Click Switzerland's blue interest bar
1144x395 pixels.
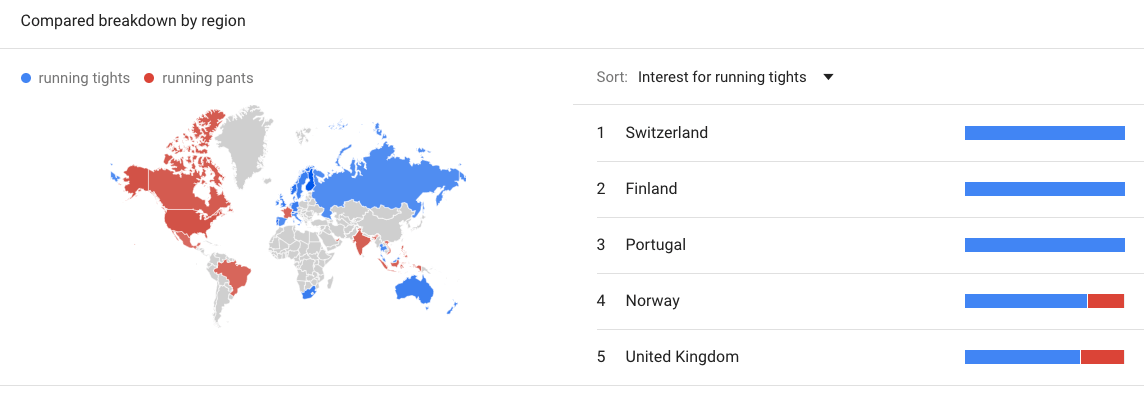(x=1045, y=133)
